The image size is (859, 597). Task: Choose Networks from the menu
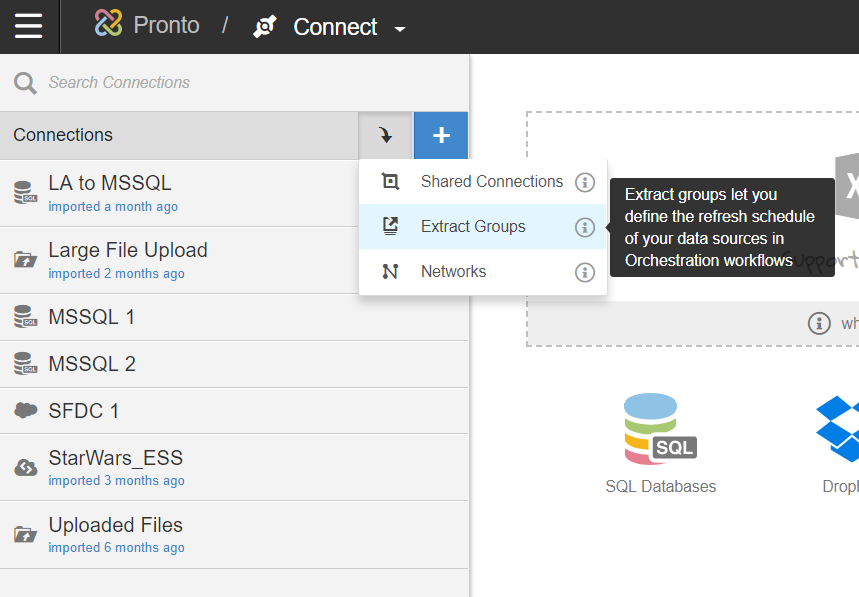pyautogui.click(x=453, y=272)
